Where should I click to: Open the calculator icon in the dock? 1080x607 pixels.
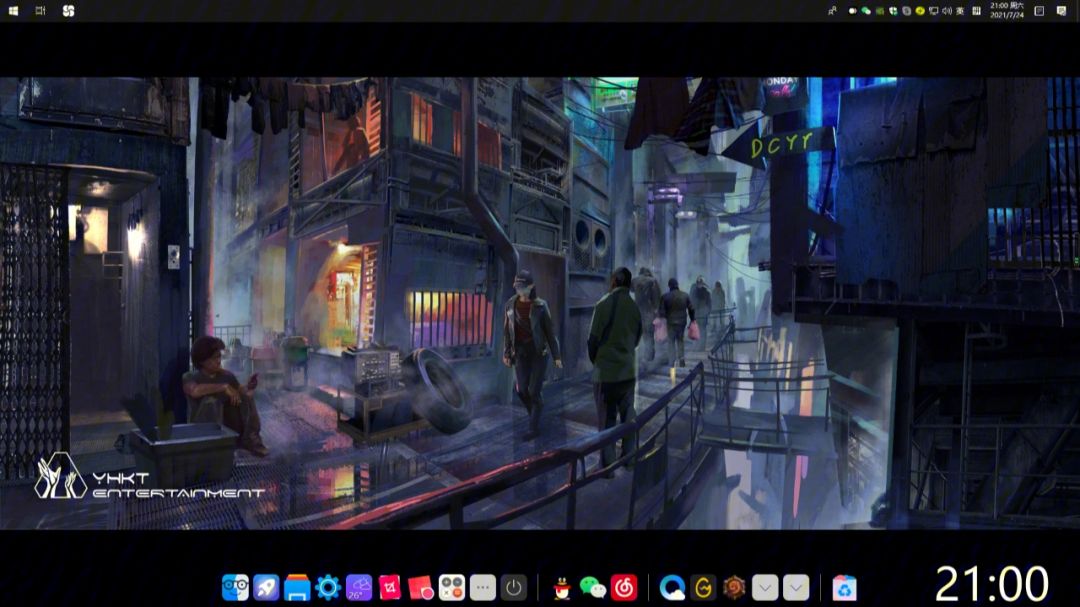click(x=452, y=588)
